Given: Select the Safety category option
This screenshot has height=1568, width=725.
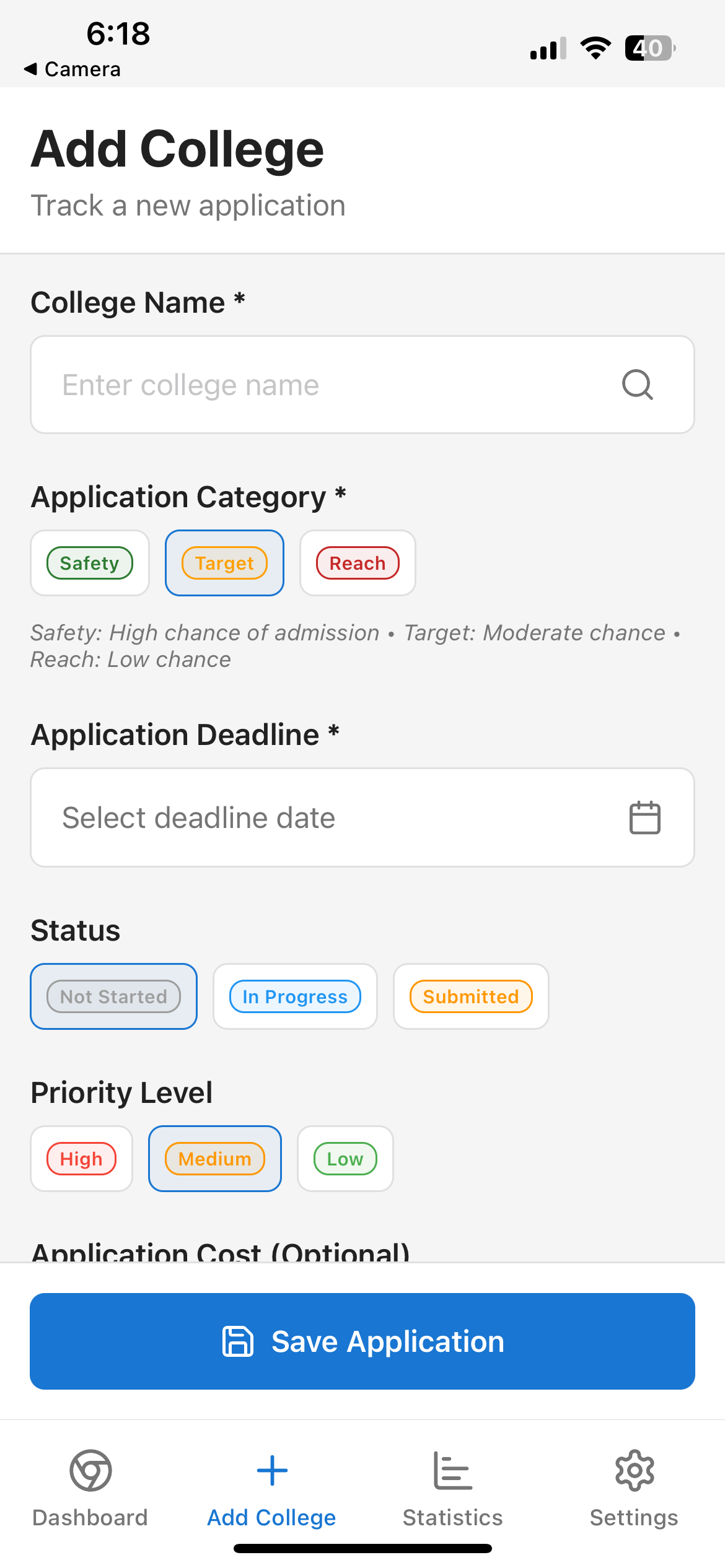Looking at the screenshot, I should coord(90,563).
